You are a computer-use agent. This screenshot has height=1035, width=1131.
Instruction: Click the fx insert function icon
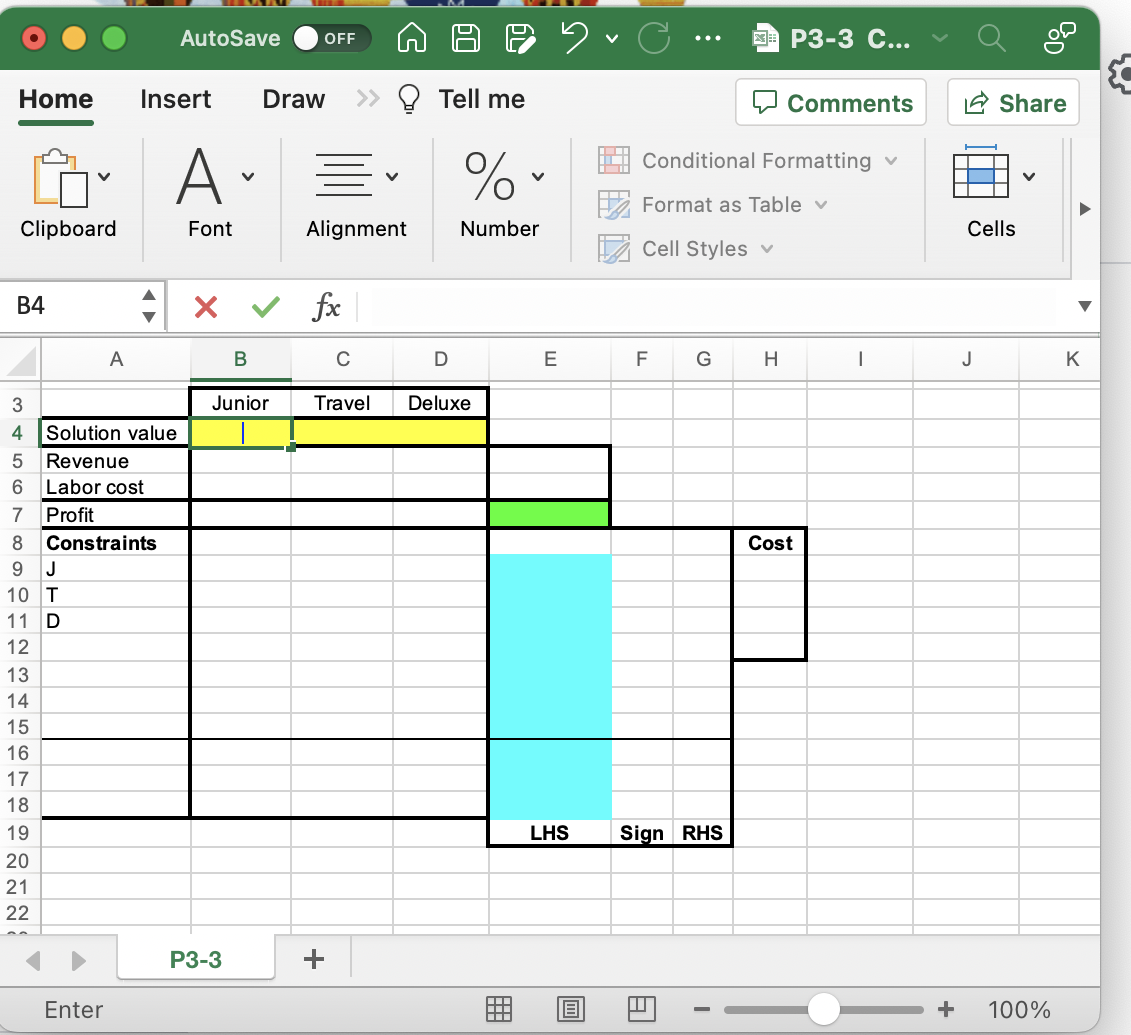click(x=326, y=307)
